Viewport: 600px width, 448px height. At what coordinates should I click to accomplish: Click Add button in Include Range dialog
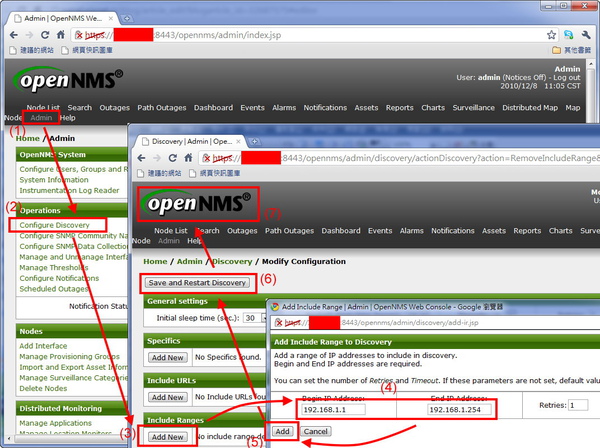pos(282,432)
